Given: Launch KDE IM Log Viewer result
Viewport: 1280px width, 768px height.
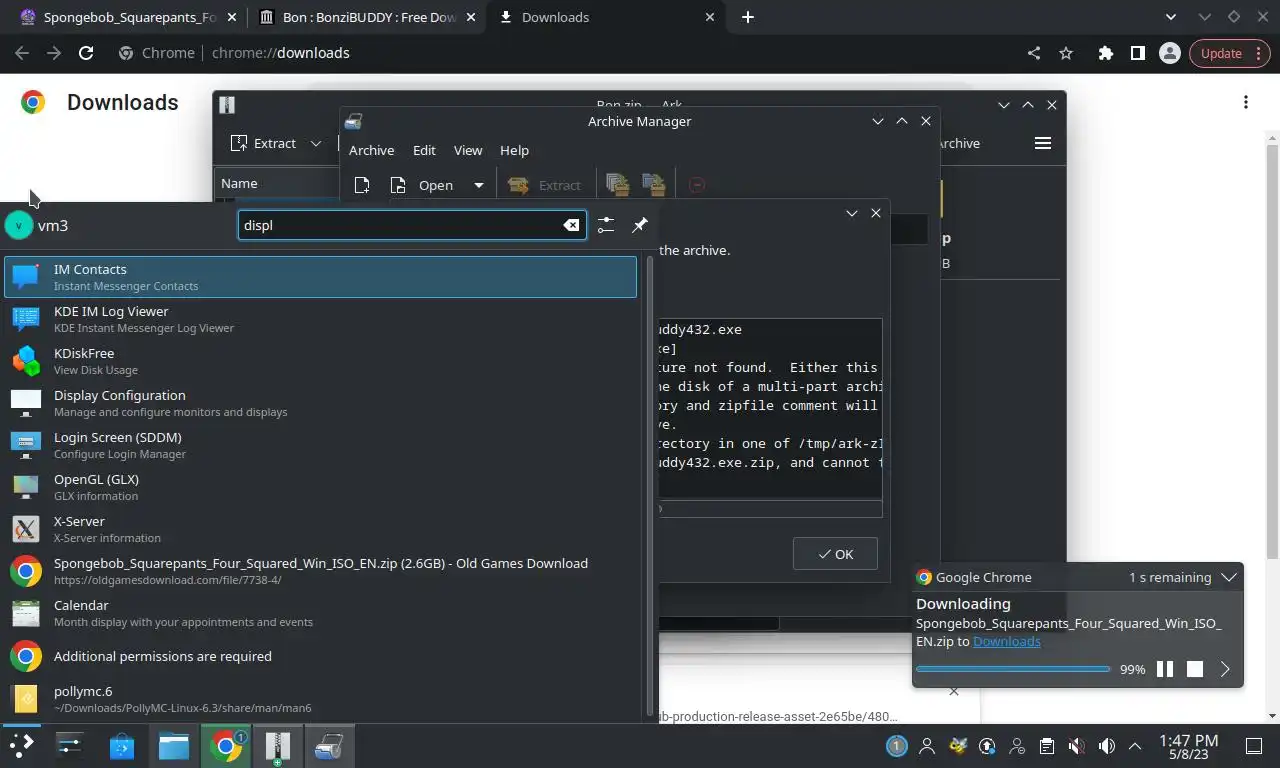Looking at the screenshot, I should click(320, 319).
